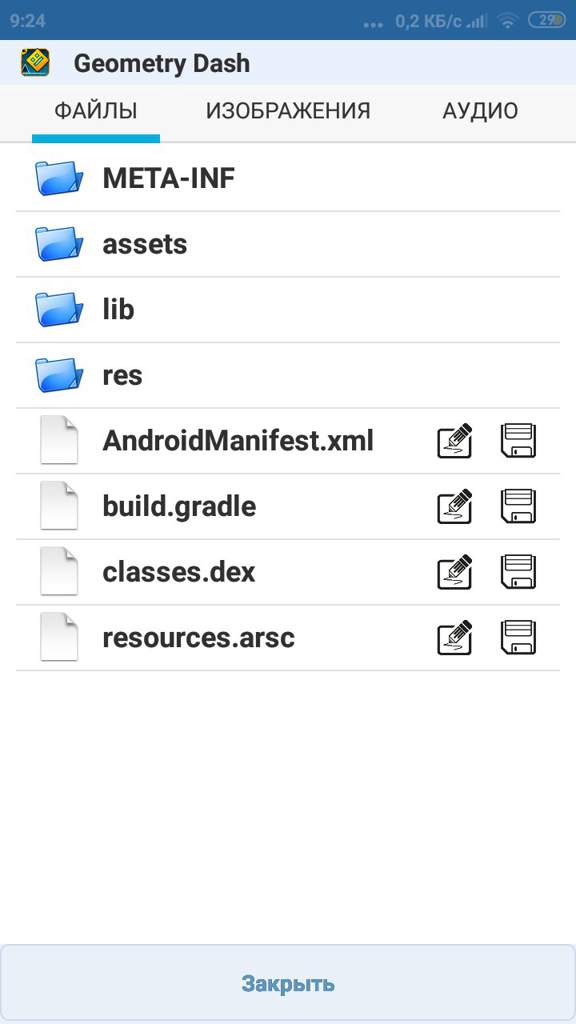The height and width of the screenshot is (1024, 576).
Task: Click the Закрыть button
Action: 288,983
